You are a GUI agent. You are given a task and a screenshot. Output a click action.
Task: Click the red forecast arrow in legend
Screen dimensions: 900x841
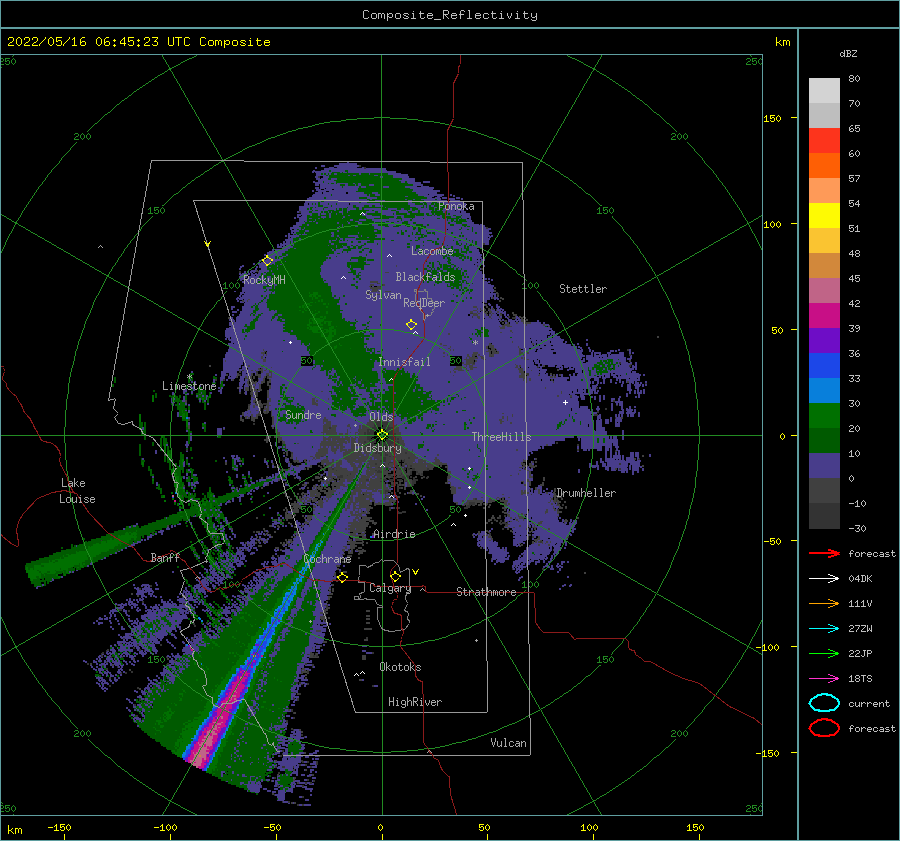tap(824, 553)
